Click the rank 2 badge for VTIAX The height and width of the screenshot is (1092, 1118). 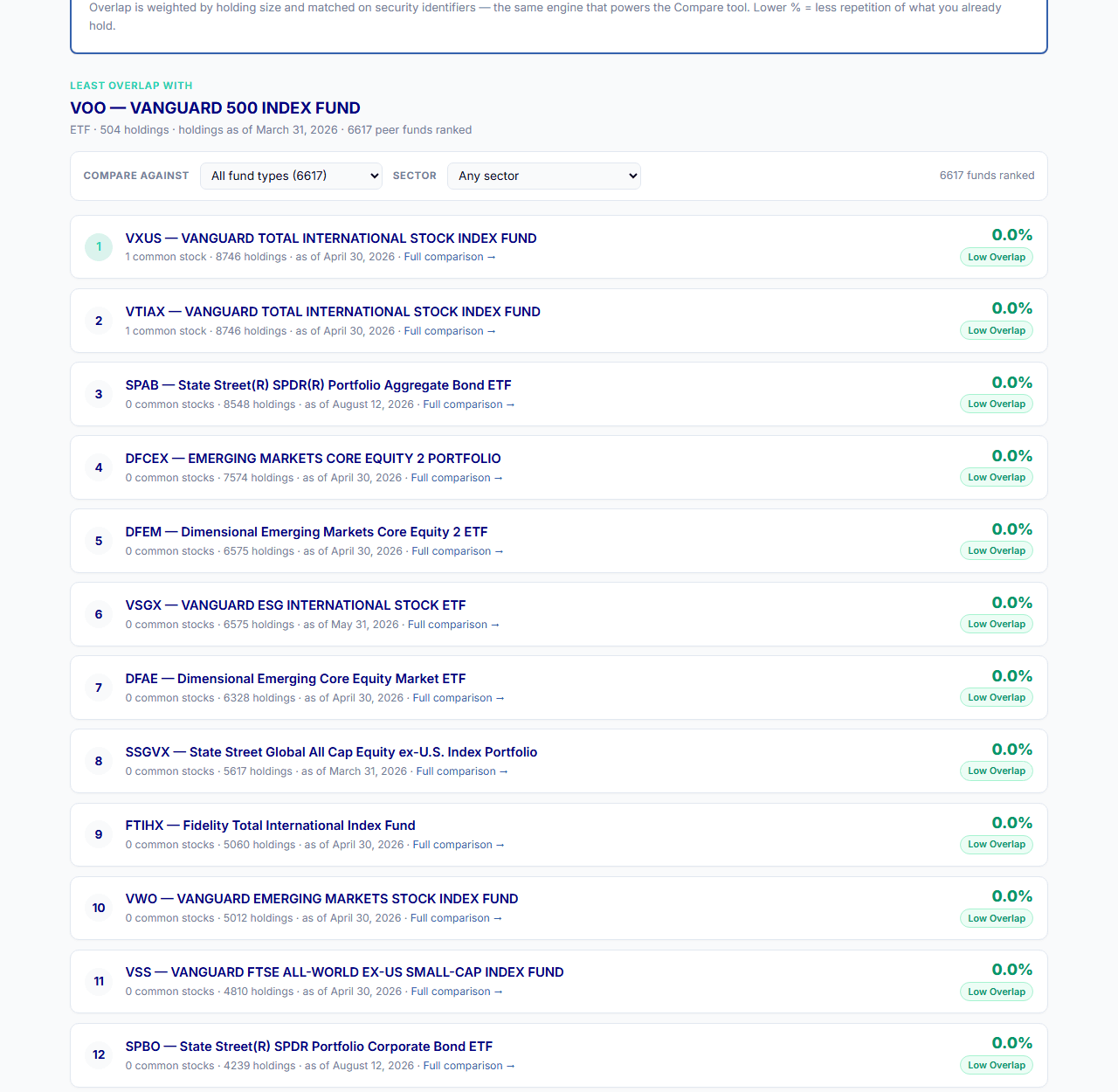[99, 321]
